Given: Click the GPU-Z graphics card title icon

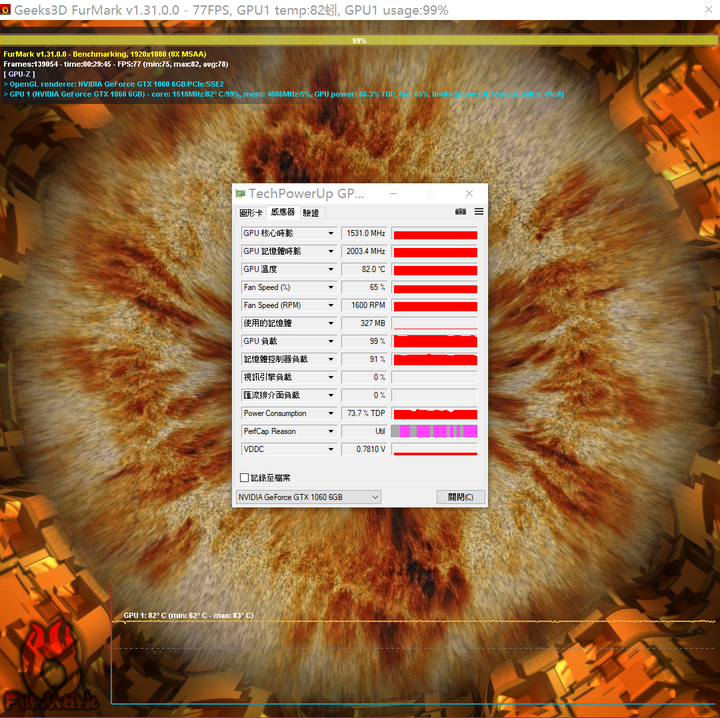Looking at the screenshot, I should (x=240, y=194).
